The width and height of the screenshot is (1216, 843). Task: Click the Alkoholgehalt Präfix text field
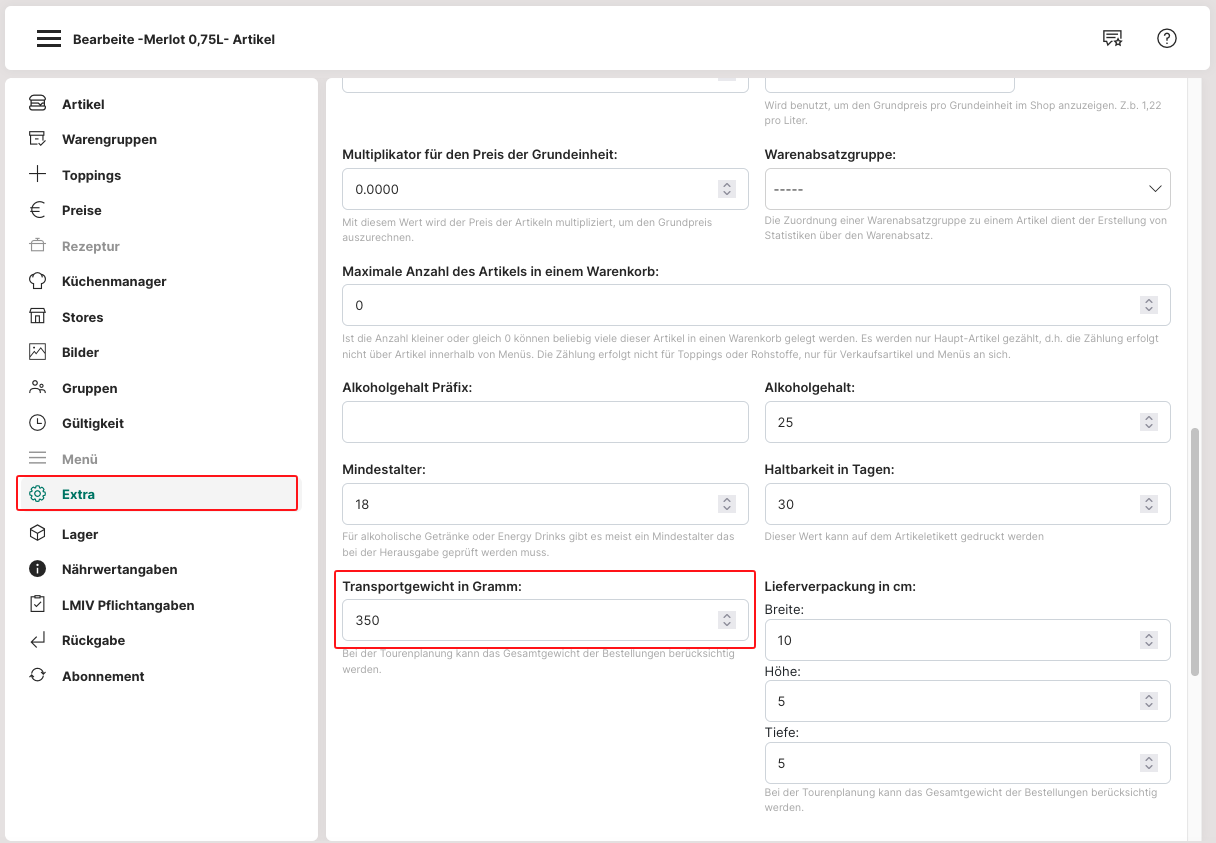click(545, 422)
